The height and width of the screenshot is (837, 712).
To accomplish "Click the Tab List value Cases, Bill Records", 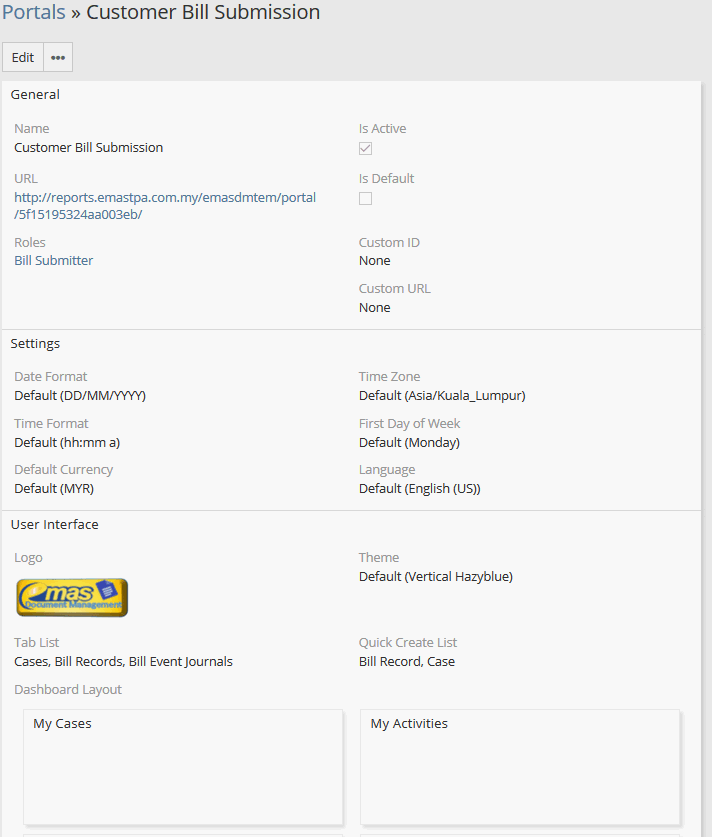I will [123, 661].
